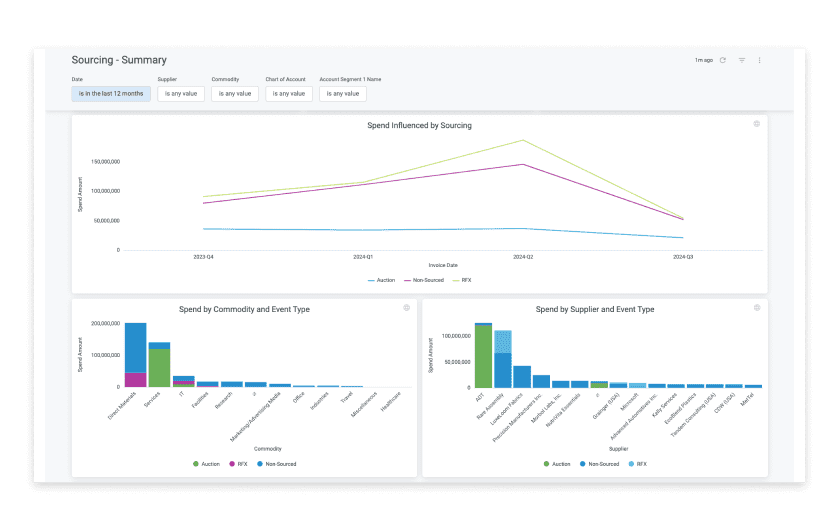This screenshot has height=531, width=838.
Task: Click the 'Rare Assembly' supplier label
Action: point(491,406)
